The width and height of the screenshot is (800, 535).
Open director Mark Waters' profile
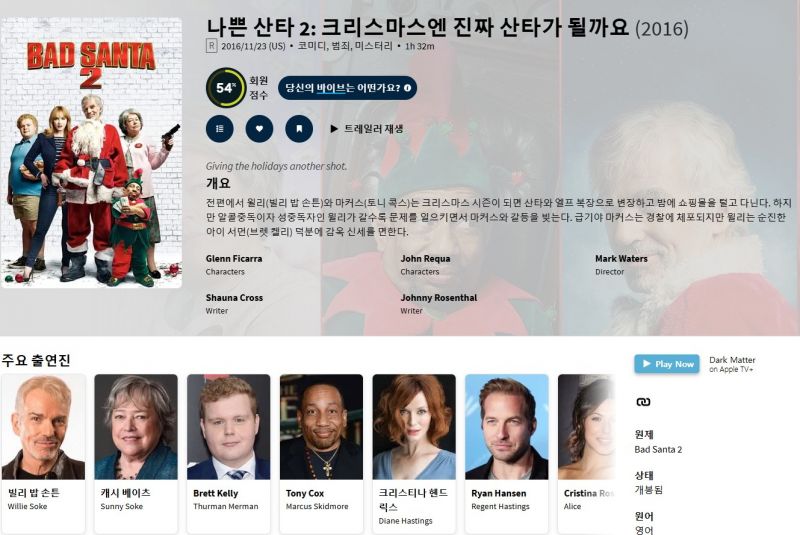(x=621, y=259)
